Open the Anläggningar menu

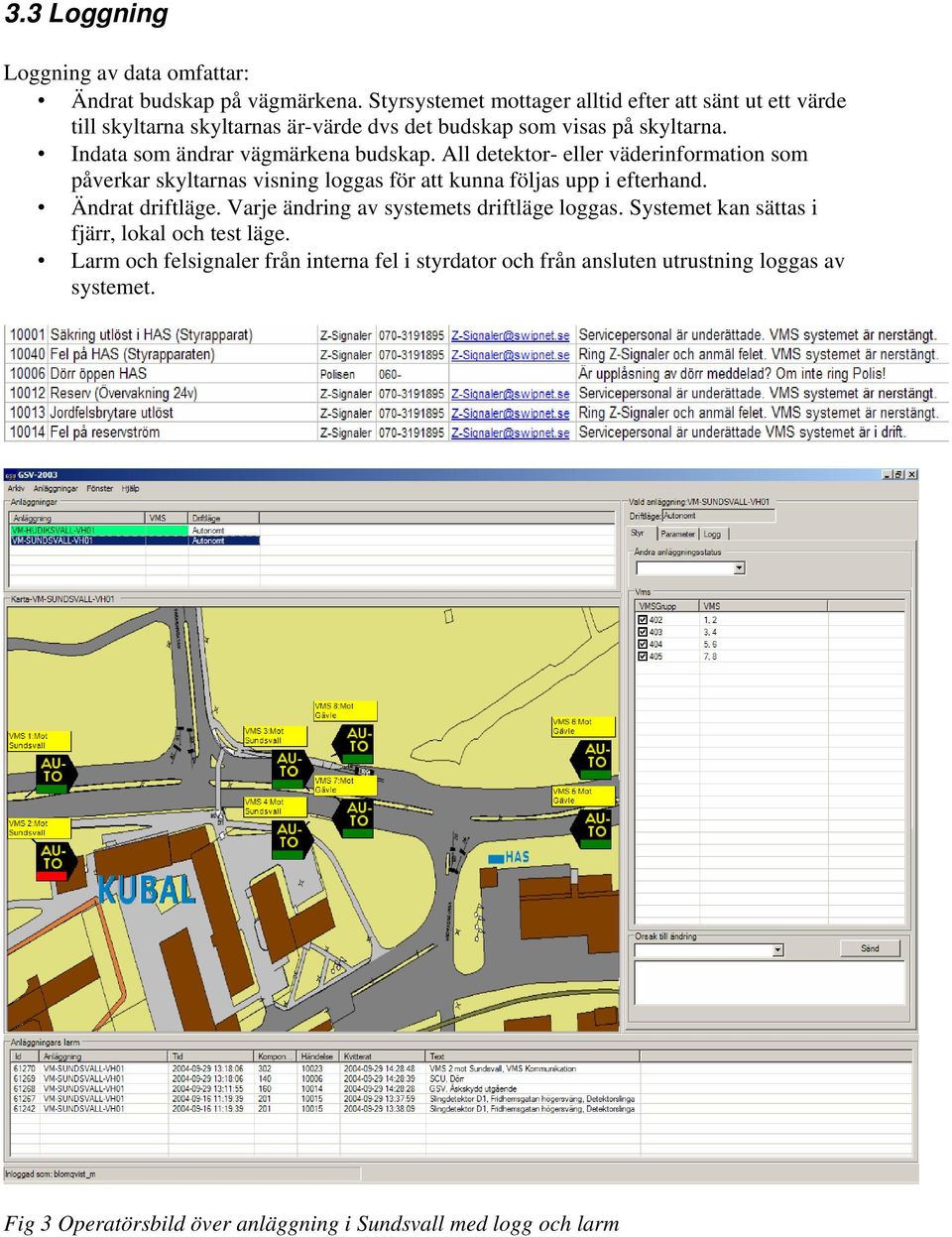(x=56, y=489)
